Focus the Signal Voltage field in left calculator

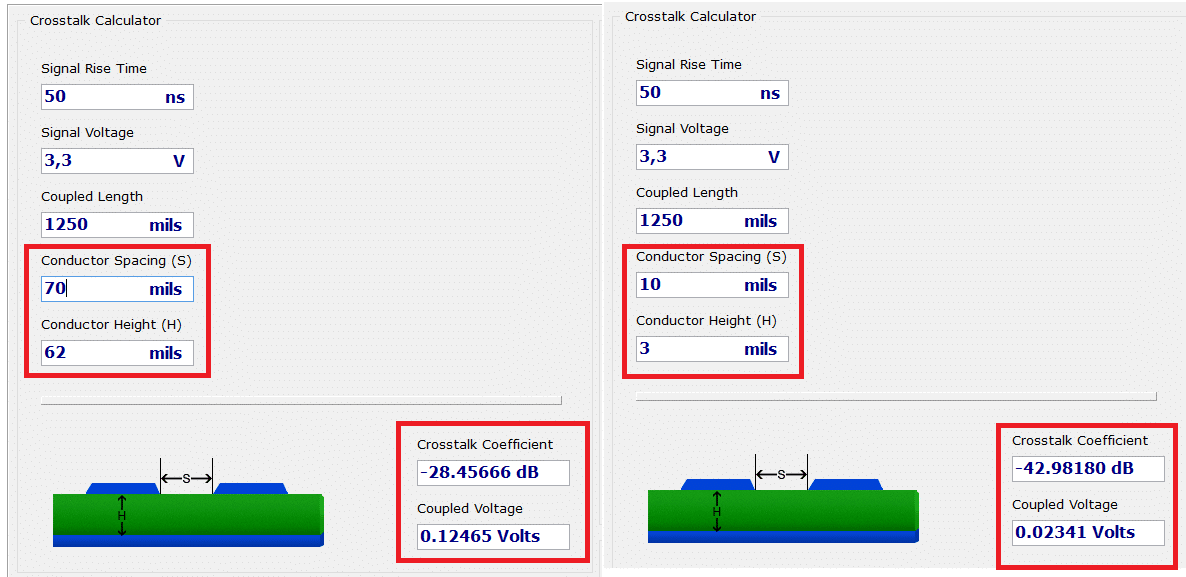click(x=116, y=161)
